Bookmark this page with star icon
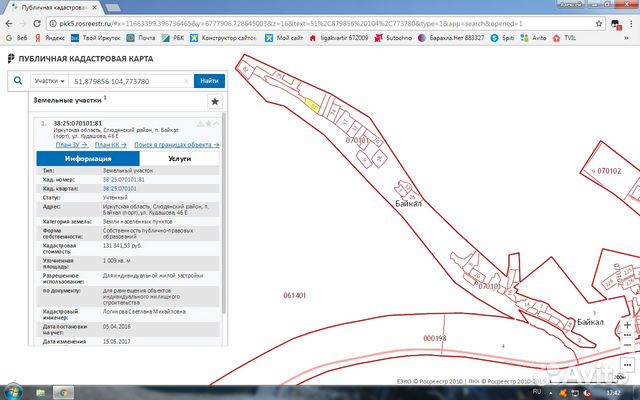The height and width of the screenshot is (400, 640). (598, 24)
